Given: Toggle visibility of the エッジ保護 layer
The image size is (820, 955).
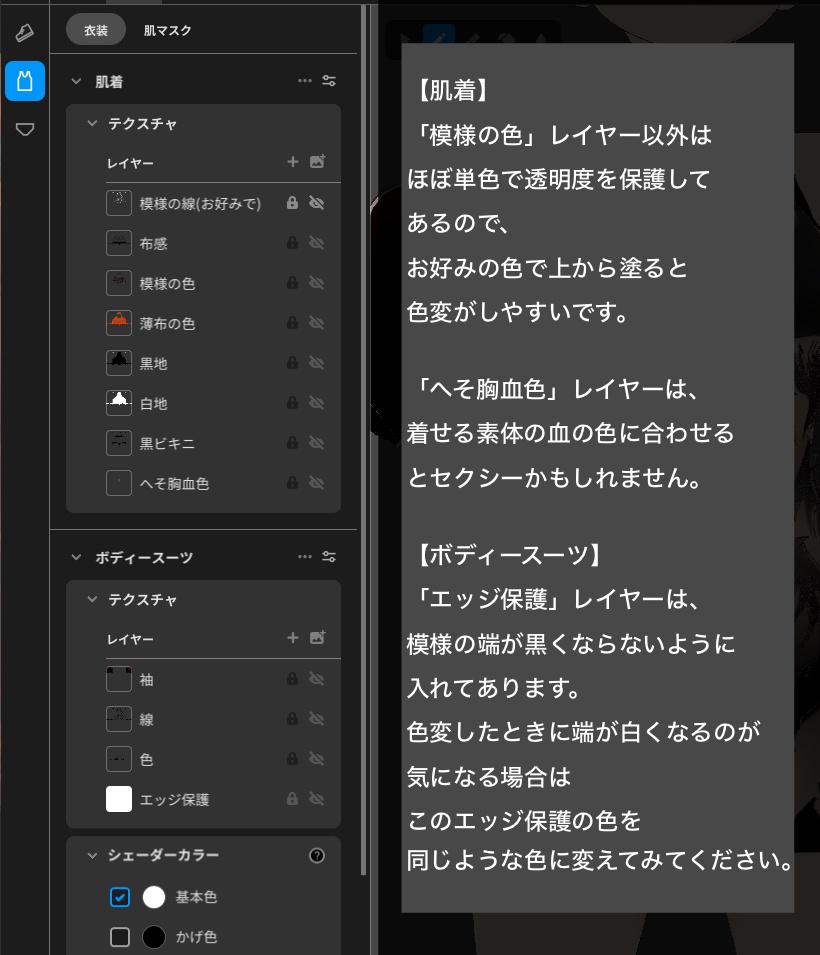Looking at the screenshot, I should point(316,799).
